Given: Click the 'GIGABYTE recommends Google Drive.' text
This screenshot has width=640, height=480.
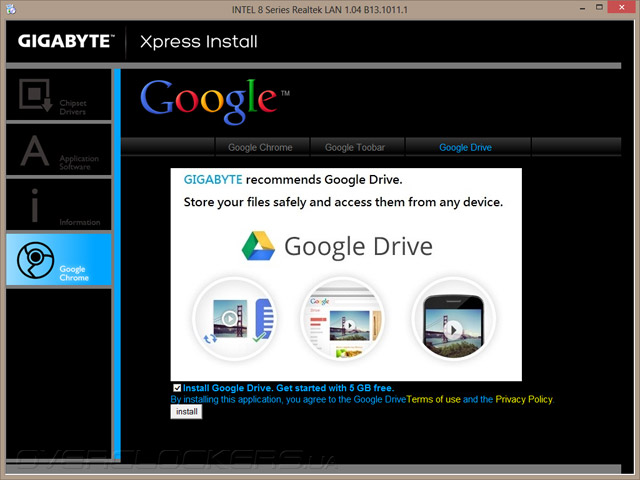Looking at the screenshot, I should (x=293, y=180).
